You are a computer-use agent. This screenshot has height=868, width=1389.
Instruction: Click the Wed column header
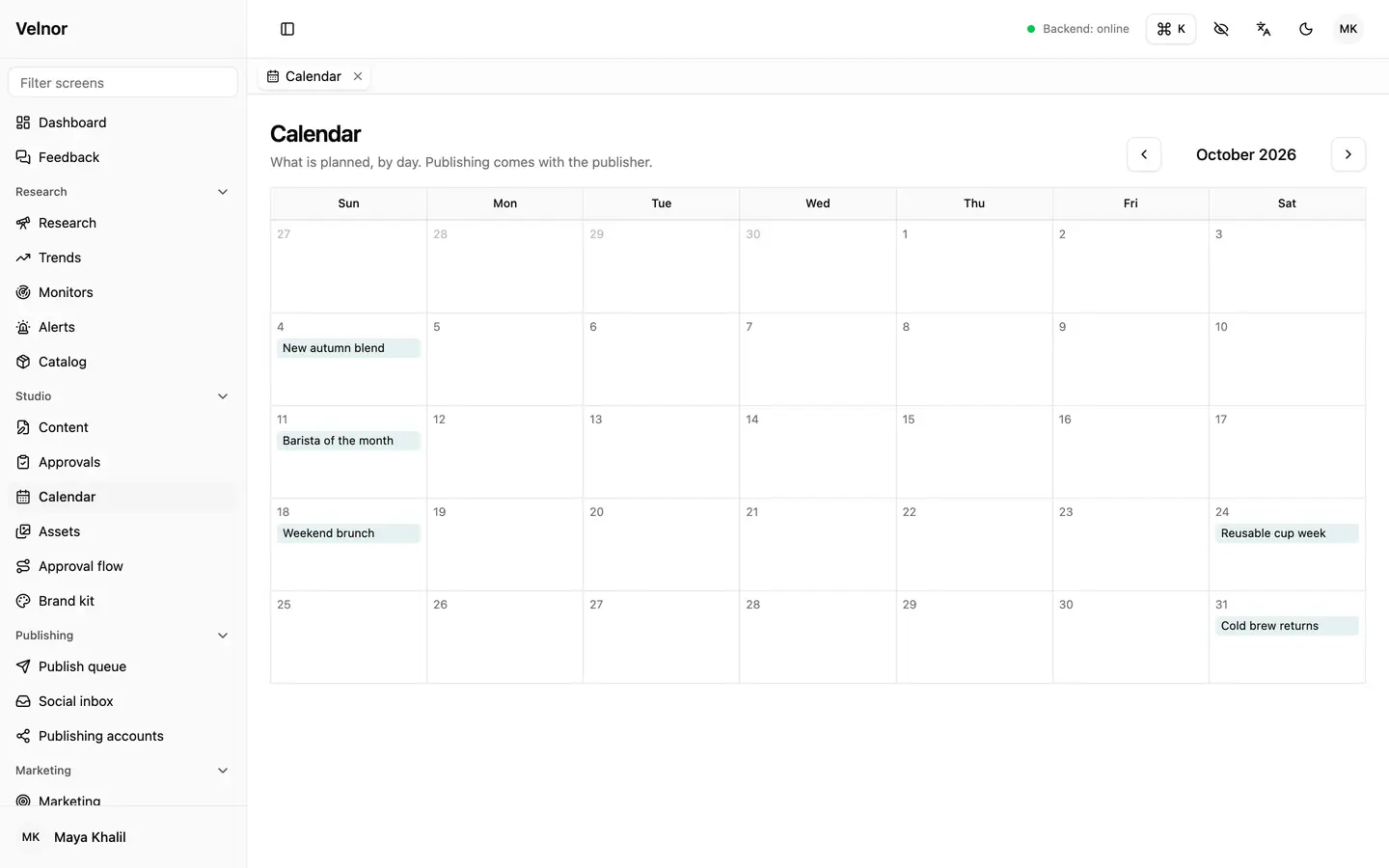pyautogui.click(x=818, y=203)
